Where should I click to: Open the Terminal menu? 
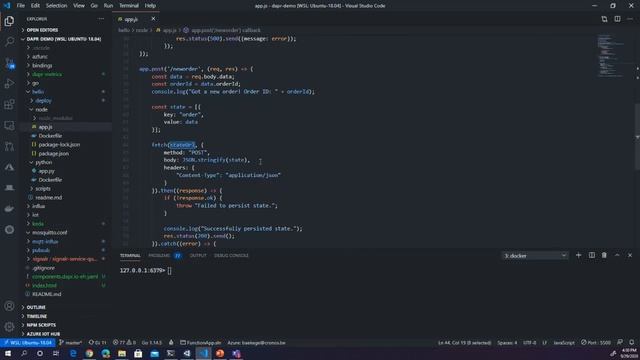pos(129,6)
